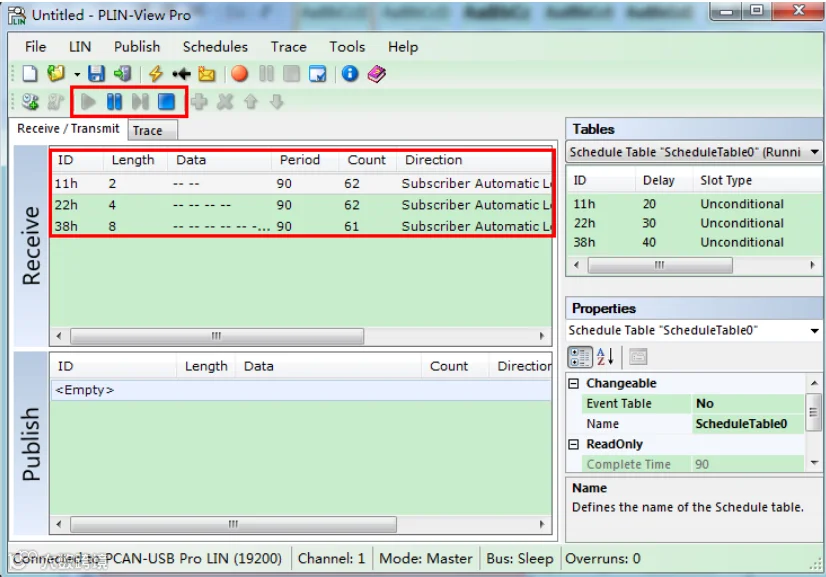This screenshot has height=577, width=826.
Task: Select schedule slot 38h with delay 40
Action: [x=694, y=242]
